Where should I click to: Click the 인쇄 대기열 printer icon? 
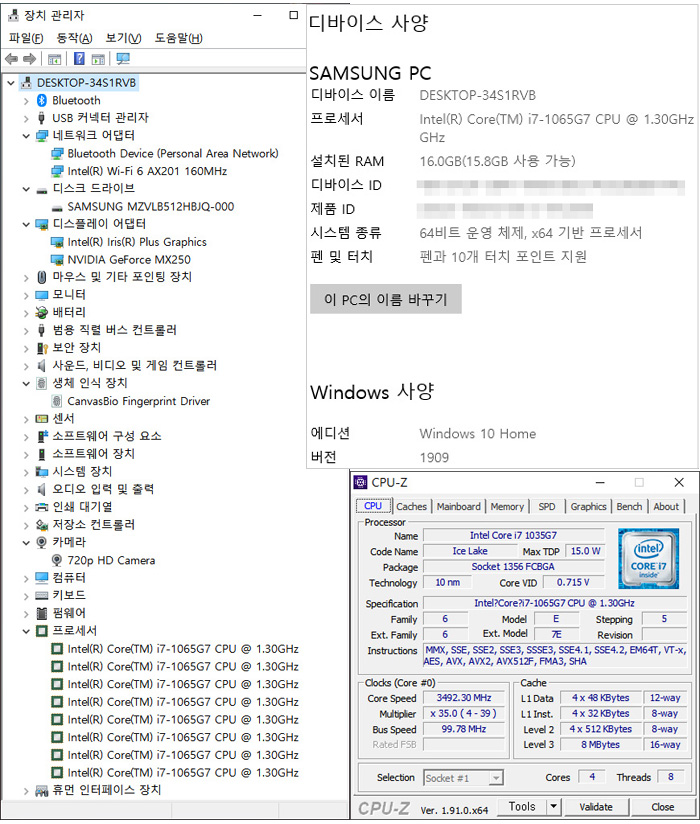click(x=42, y=507)
